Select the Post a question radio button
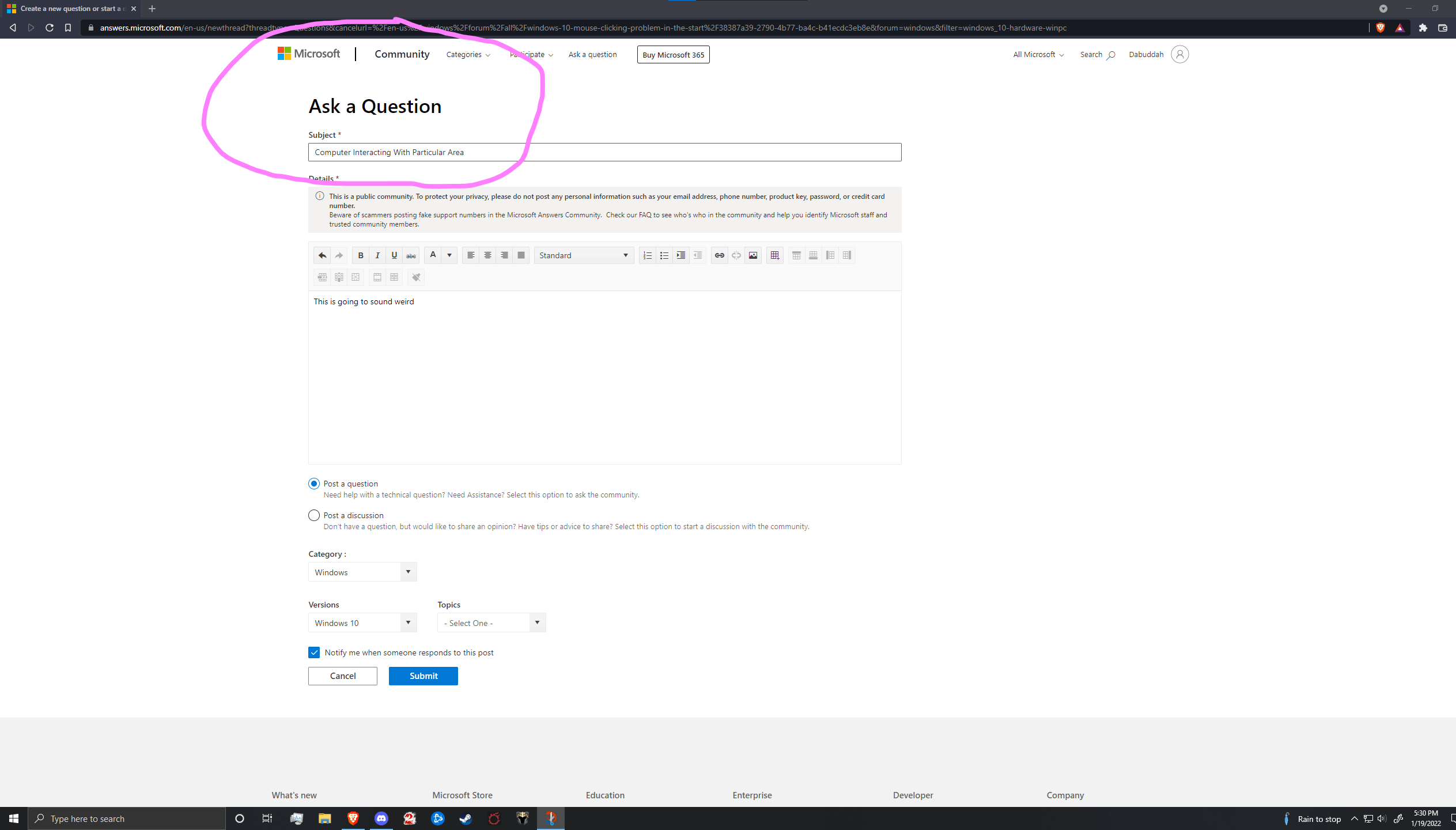 314,484
